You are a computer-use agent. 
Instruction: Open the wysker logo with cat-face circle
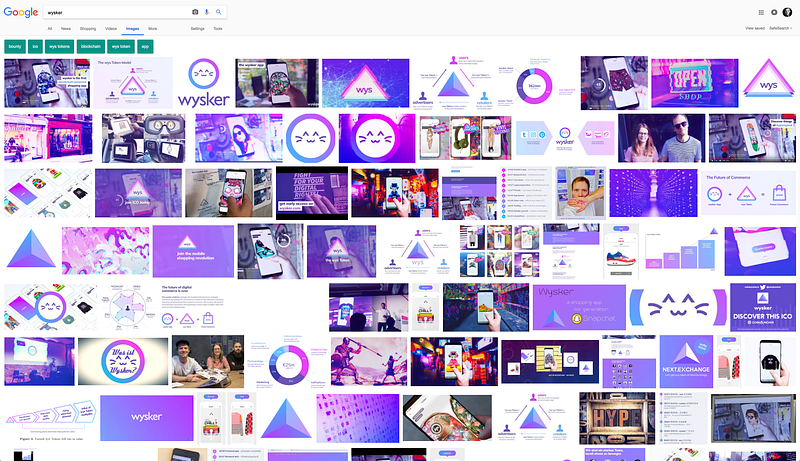click(204, 83)
